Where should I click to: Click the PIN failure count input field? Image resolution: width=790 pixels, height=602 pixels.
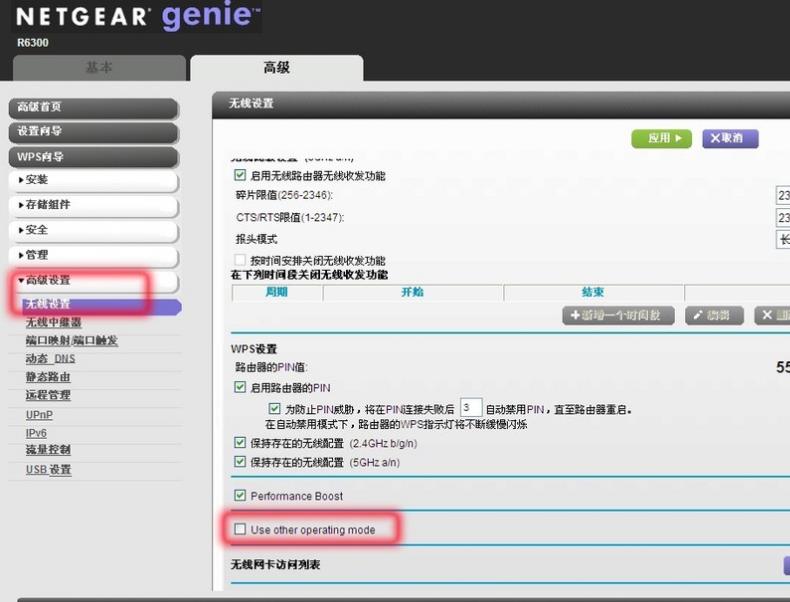[471, 409]
